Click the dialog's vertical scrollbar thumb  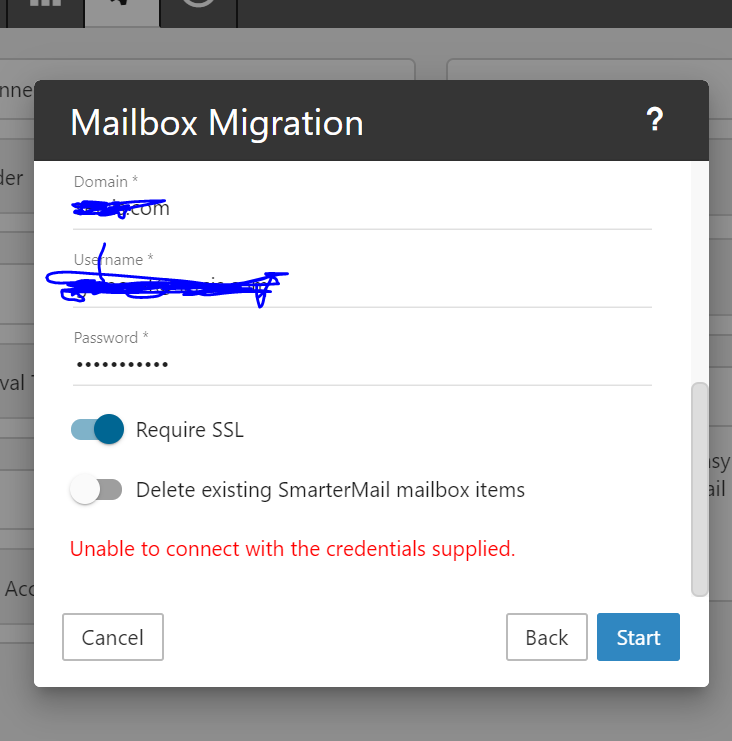pyautogui.click(x=700, y=488)
